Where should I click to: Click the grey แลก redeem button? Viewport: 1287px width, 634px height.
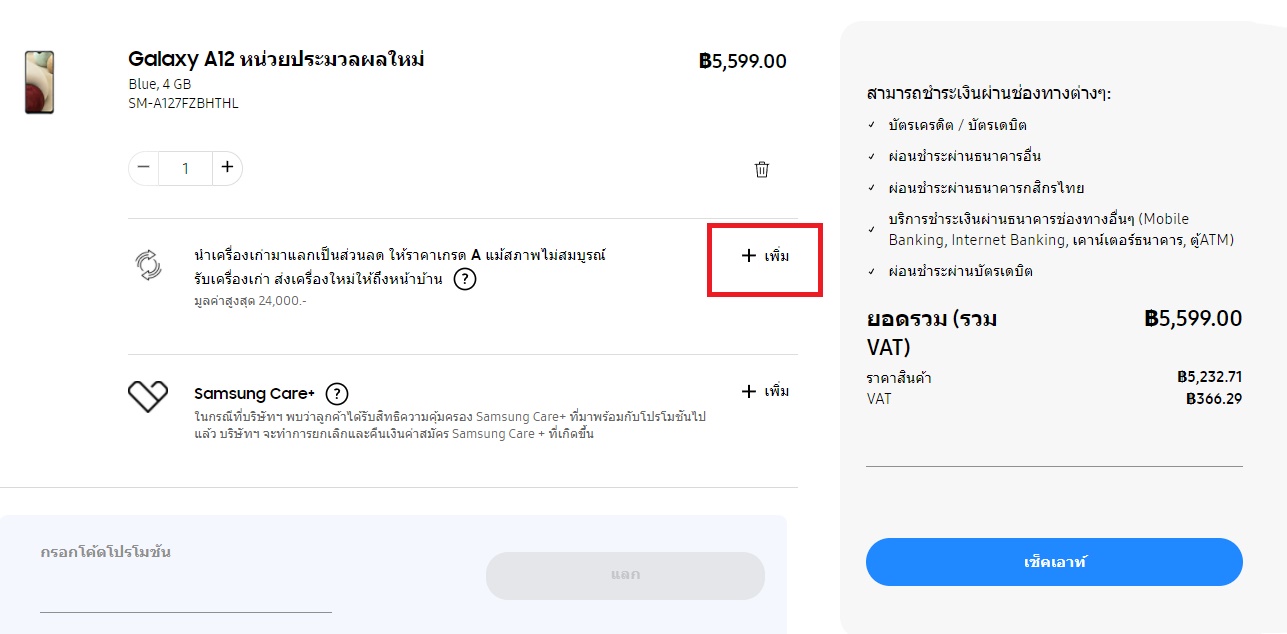point(625,575)
